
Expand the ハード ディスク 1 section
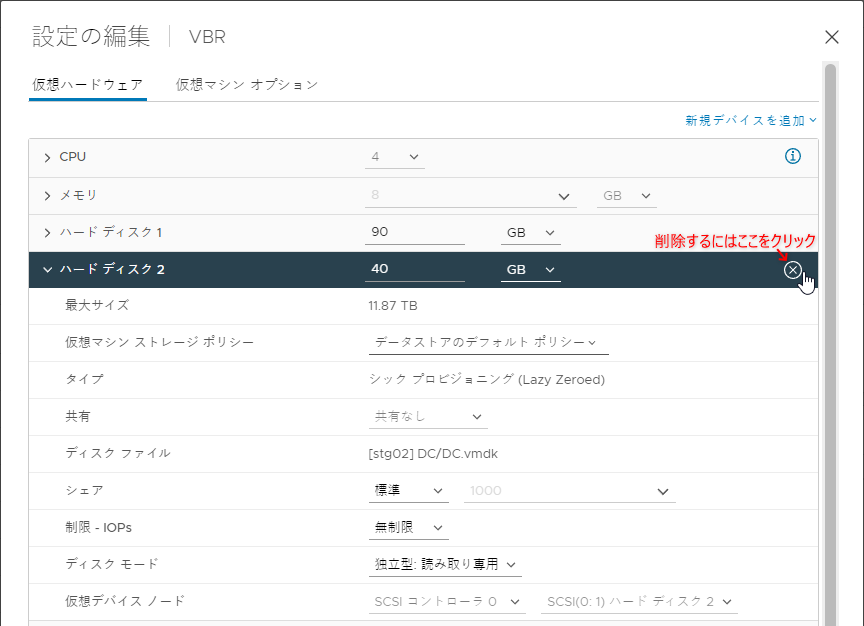47,233
